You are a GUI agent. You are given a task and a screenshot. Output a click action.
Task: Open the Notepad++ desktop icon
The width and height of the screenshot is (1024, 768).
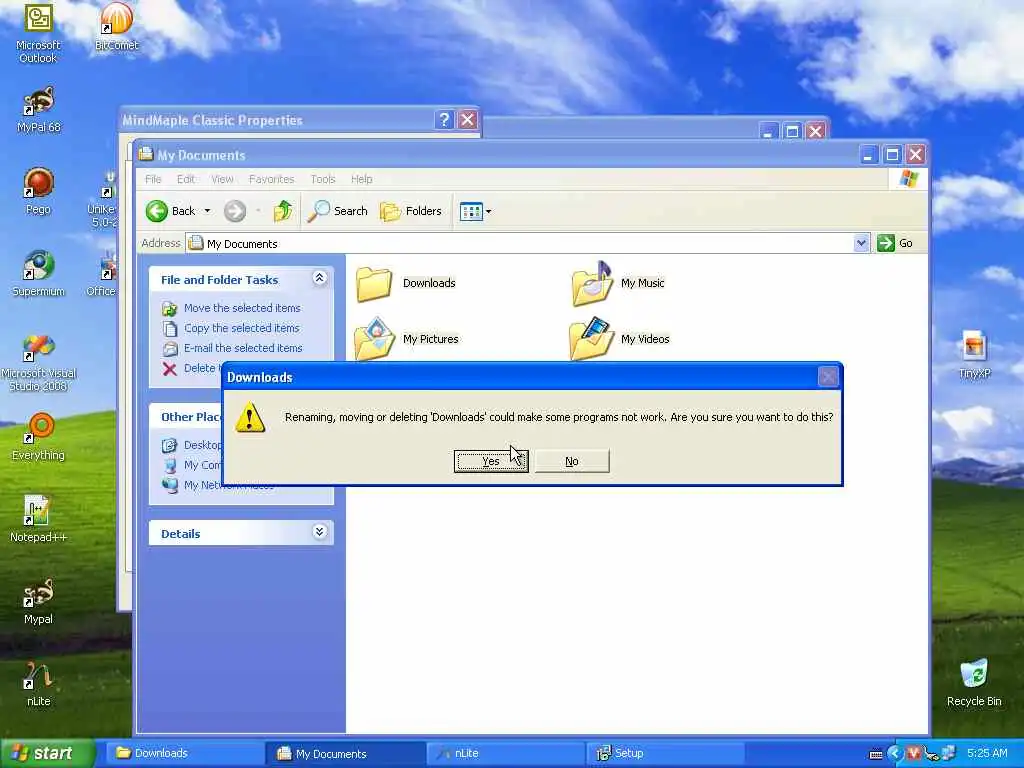(39, 519)
